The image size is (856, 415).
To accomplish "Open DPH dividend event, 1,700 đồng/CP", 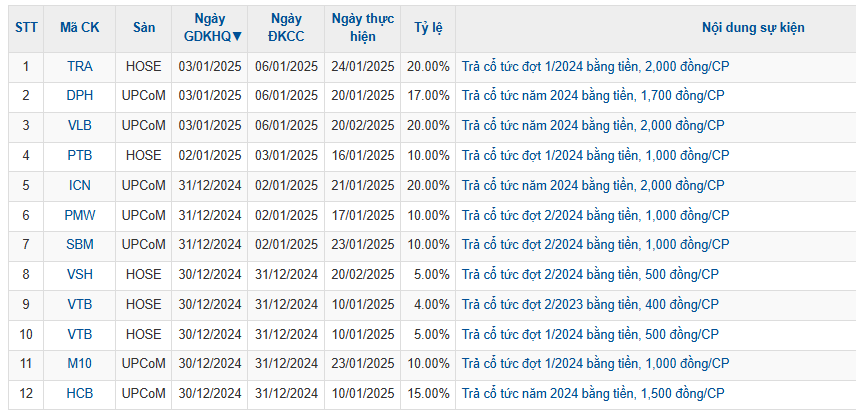I will pos(593,96).
